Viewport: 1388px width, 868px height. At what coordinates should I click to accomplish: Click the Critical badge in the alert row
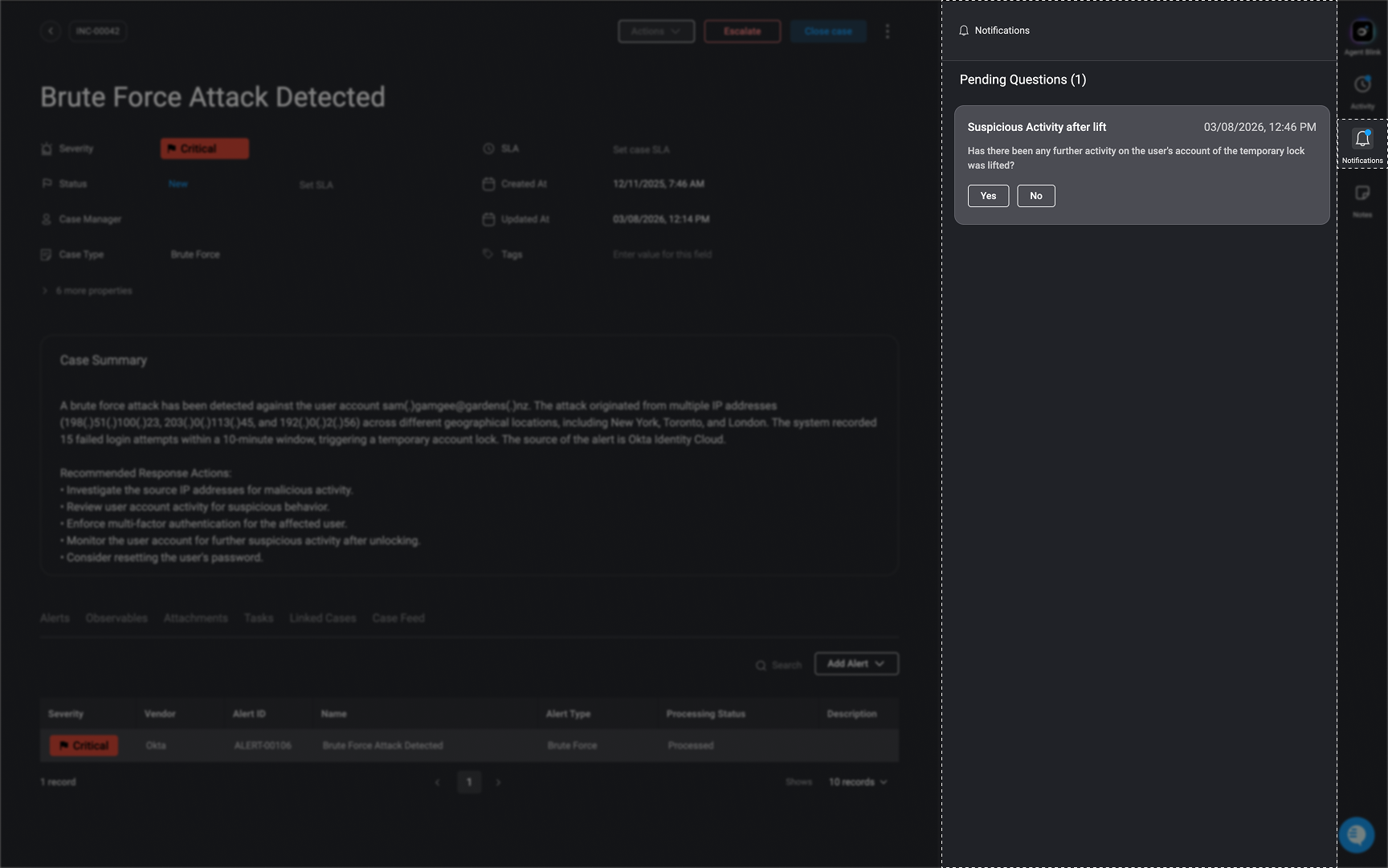(x=84, y=746)
